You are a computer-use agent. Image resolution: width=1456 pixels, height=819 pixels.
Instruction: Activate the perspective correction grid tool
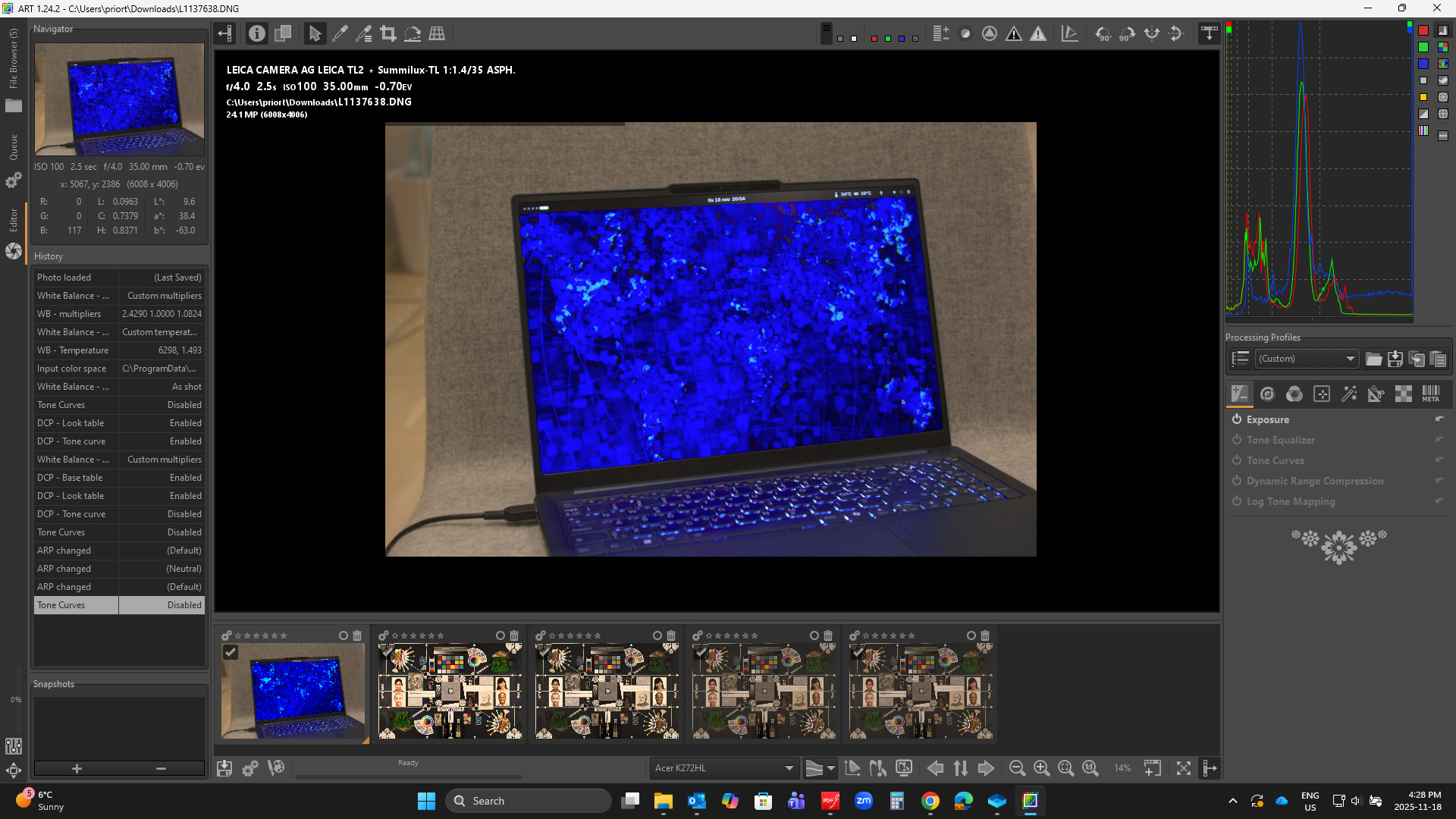(437, 33)
